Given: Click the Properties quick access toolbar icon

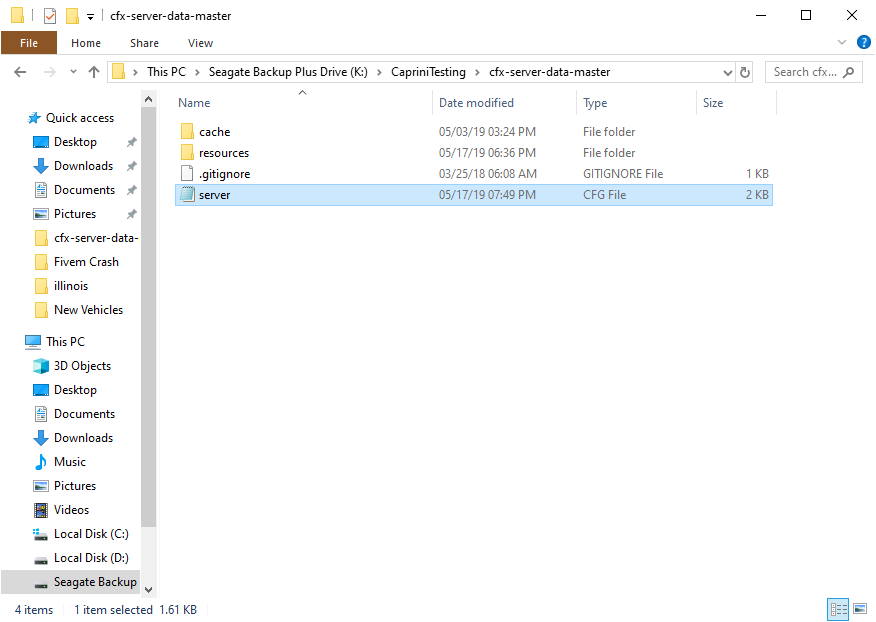Looking at the screenshot, I should [50, 16].
